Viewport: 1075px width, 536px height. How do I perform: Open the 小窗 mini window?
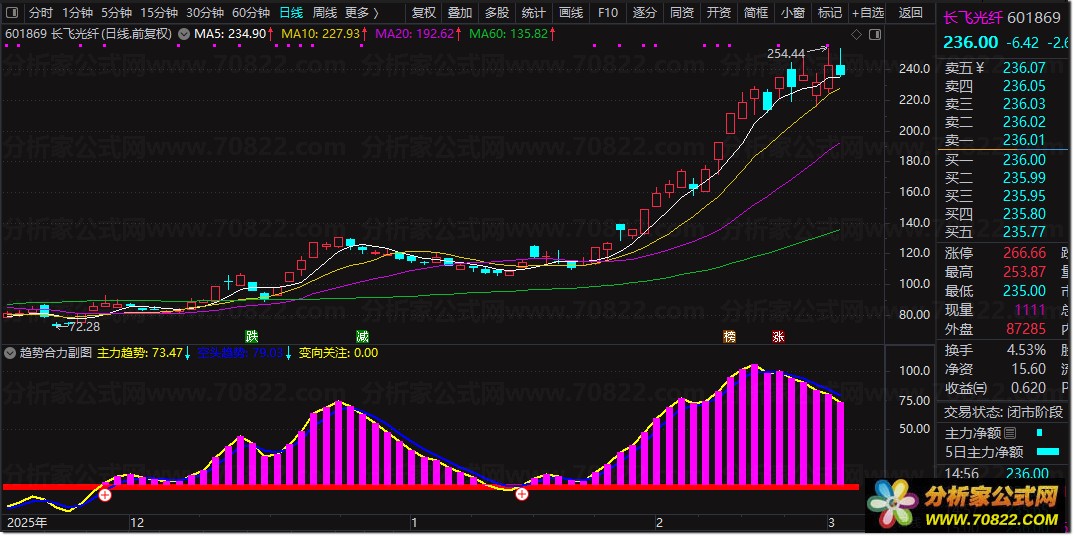tap(793, 12)
